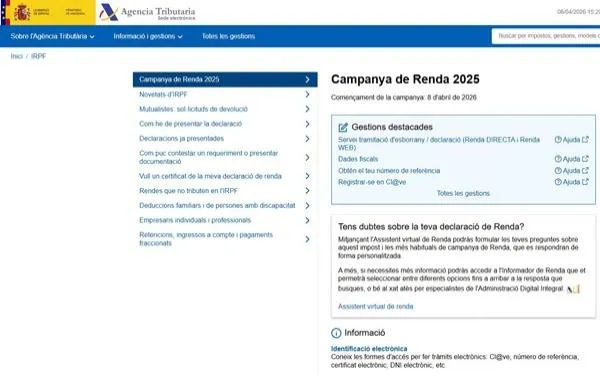Open Ajuda for Registrar-se en Cl@ve

[x=571, y=182]
